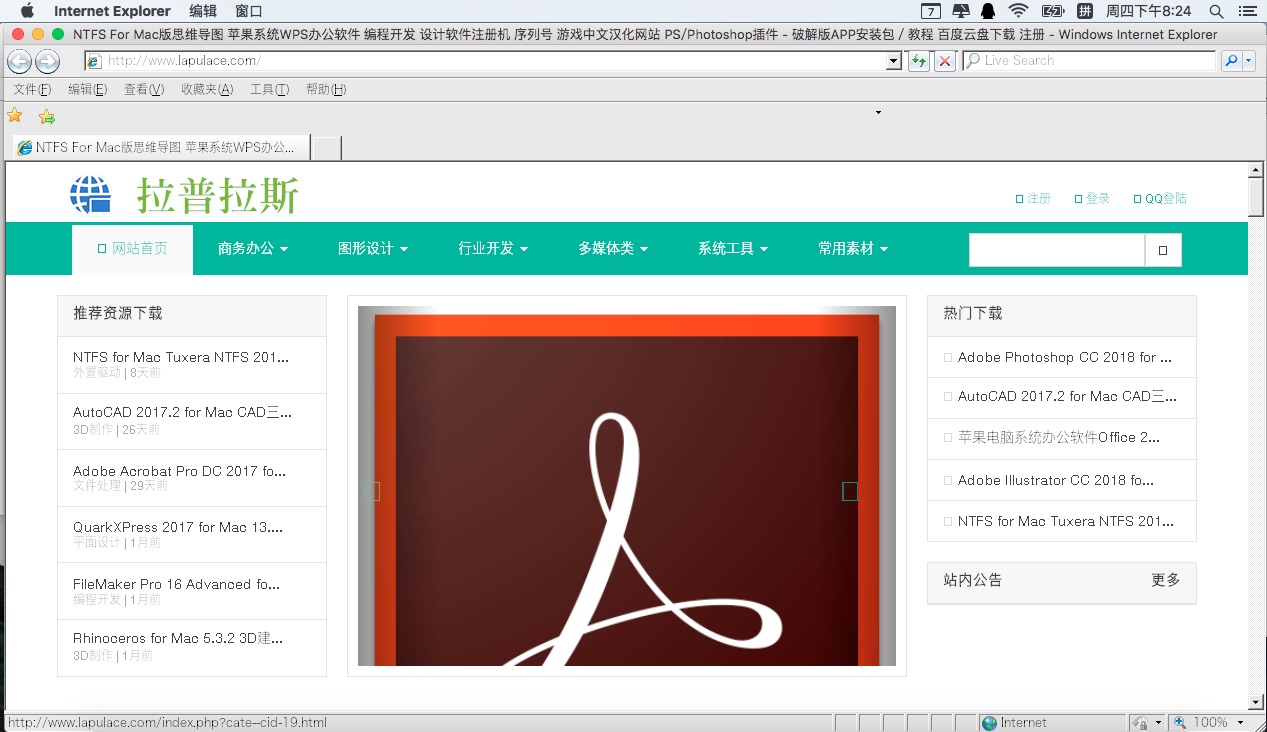This screenshot has height=732, width=1267.
Task: Open the macOS Spotlight search icon
Action: tap(1216, 11)
